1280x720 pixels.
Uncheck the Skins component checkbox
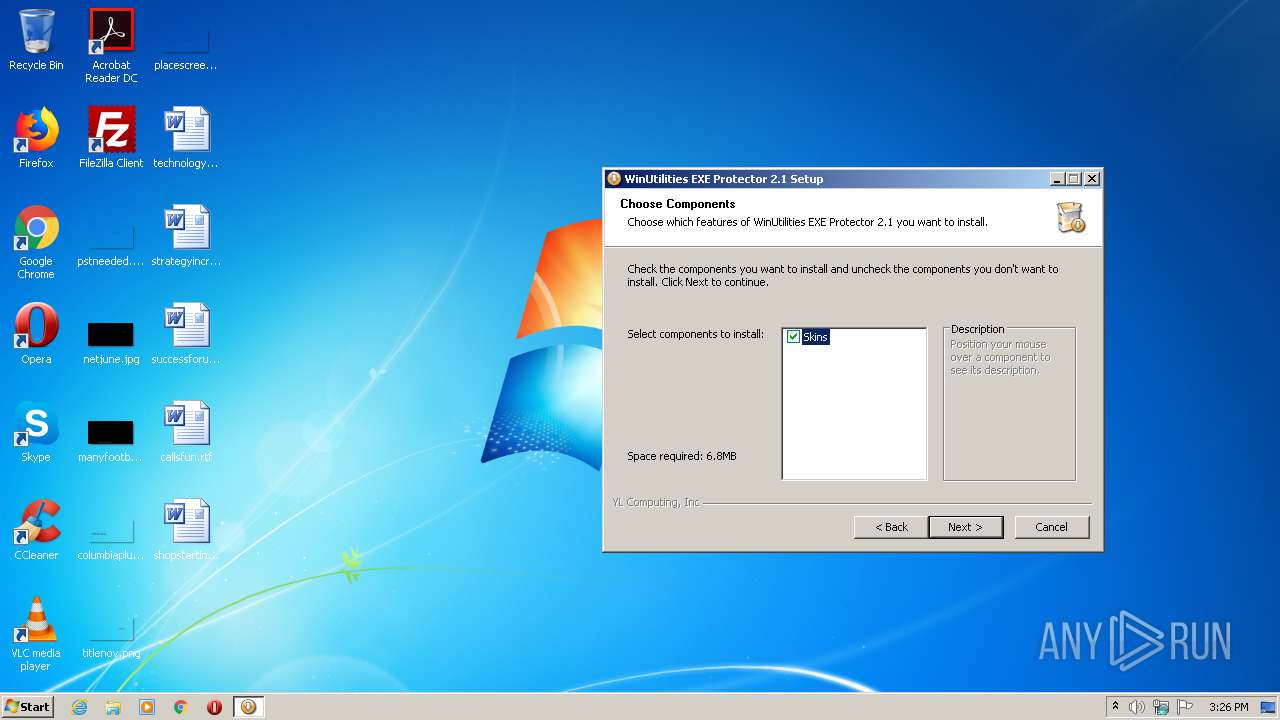pos(794,337)
